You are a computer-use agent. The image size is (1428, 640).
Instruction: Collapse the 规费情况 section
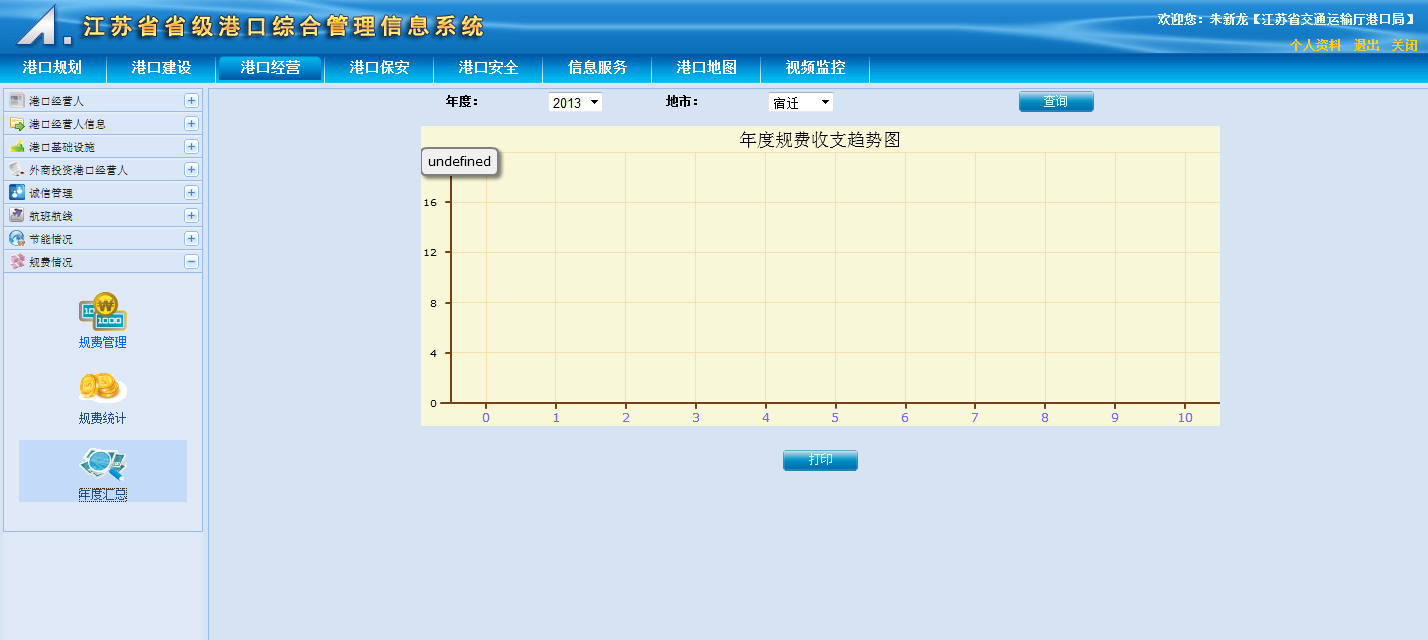tap(191, 262)
